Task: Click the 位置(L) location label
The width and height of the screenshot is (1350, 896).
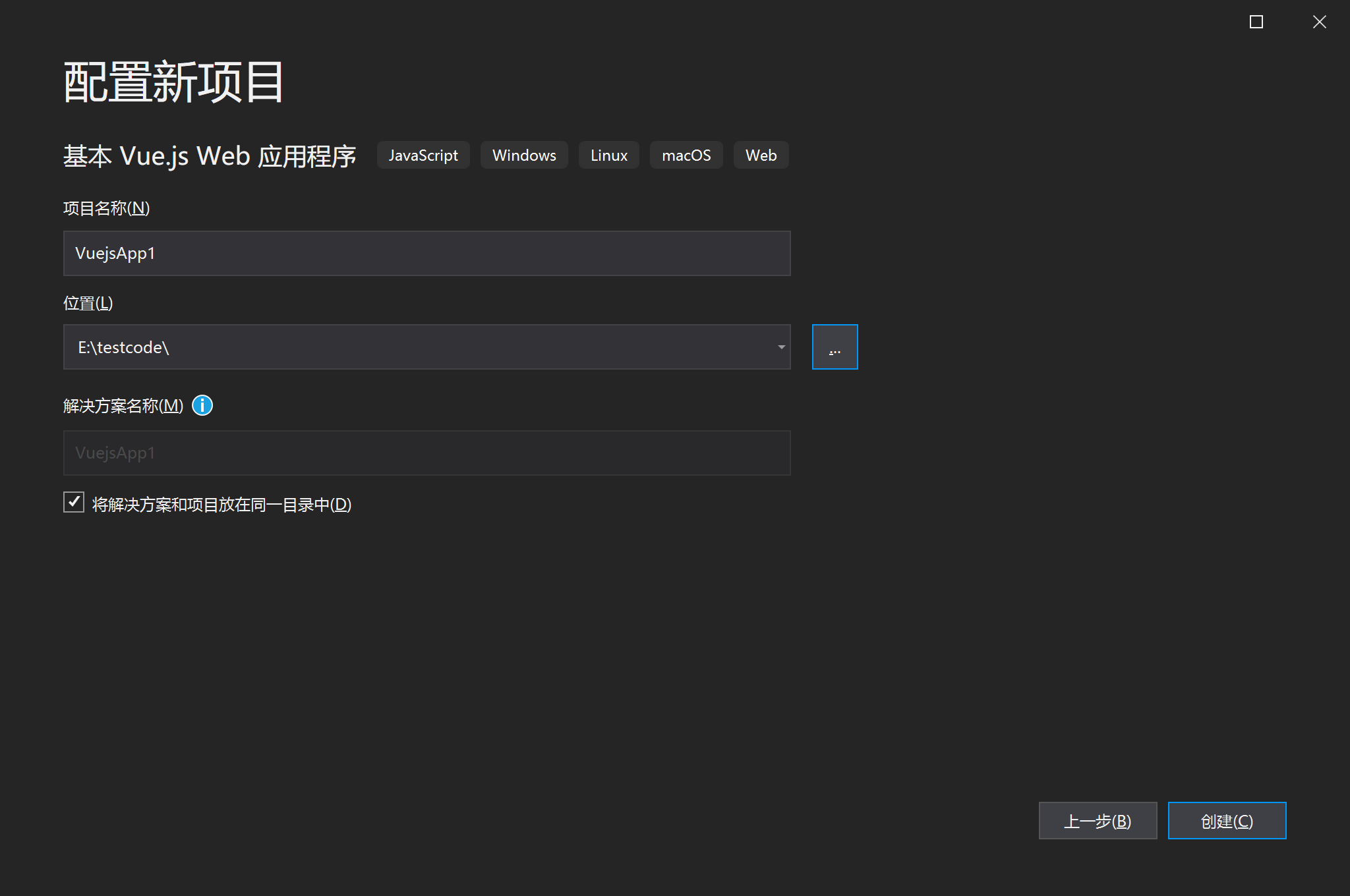Action: 88,303
